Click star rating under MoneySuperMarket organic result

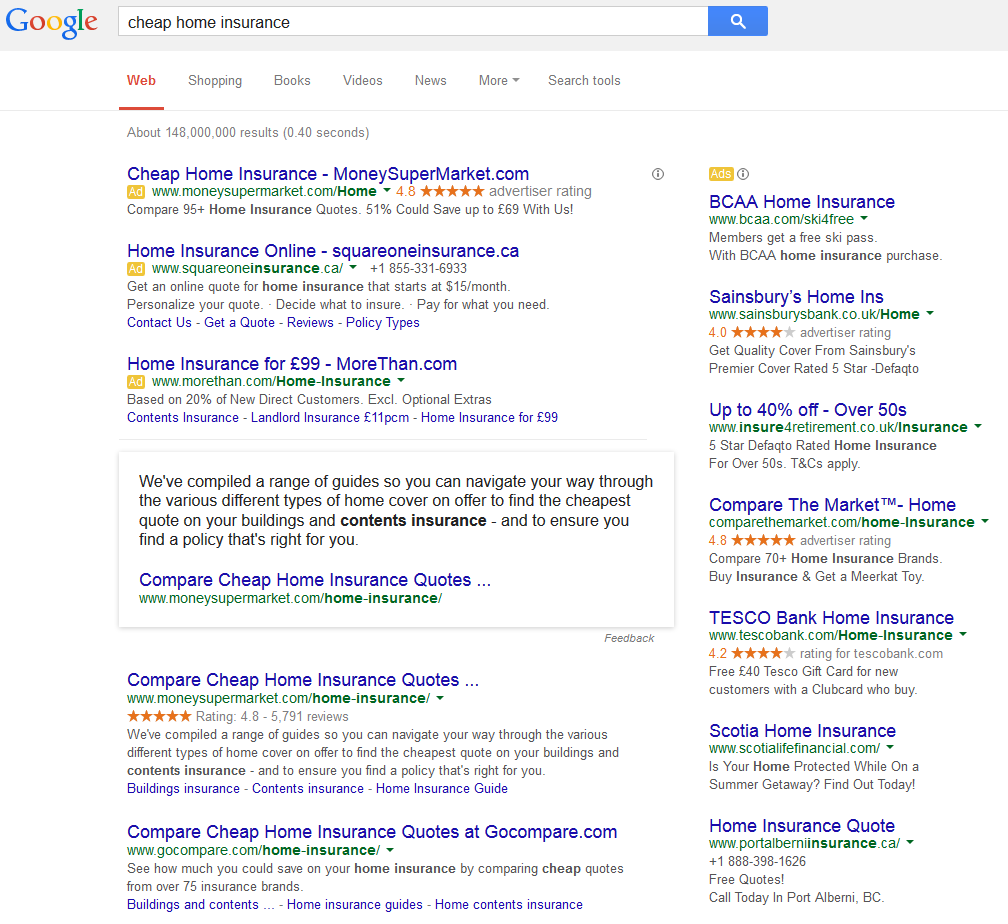(x=159, y=716)
